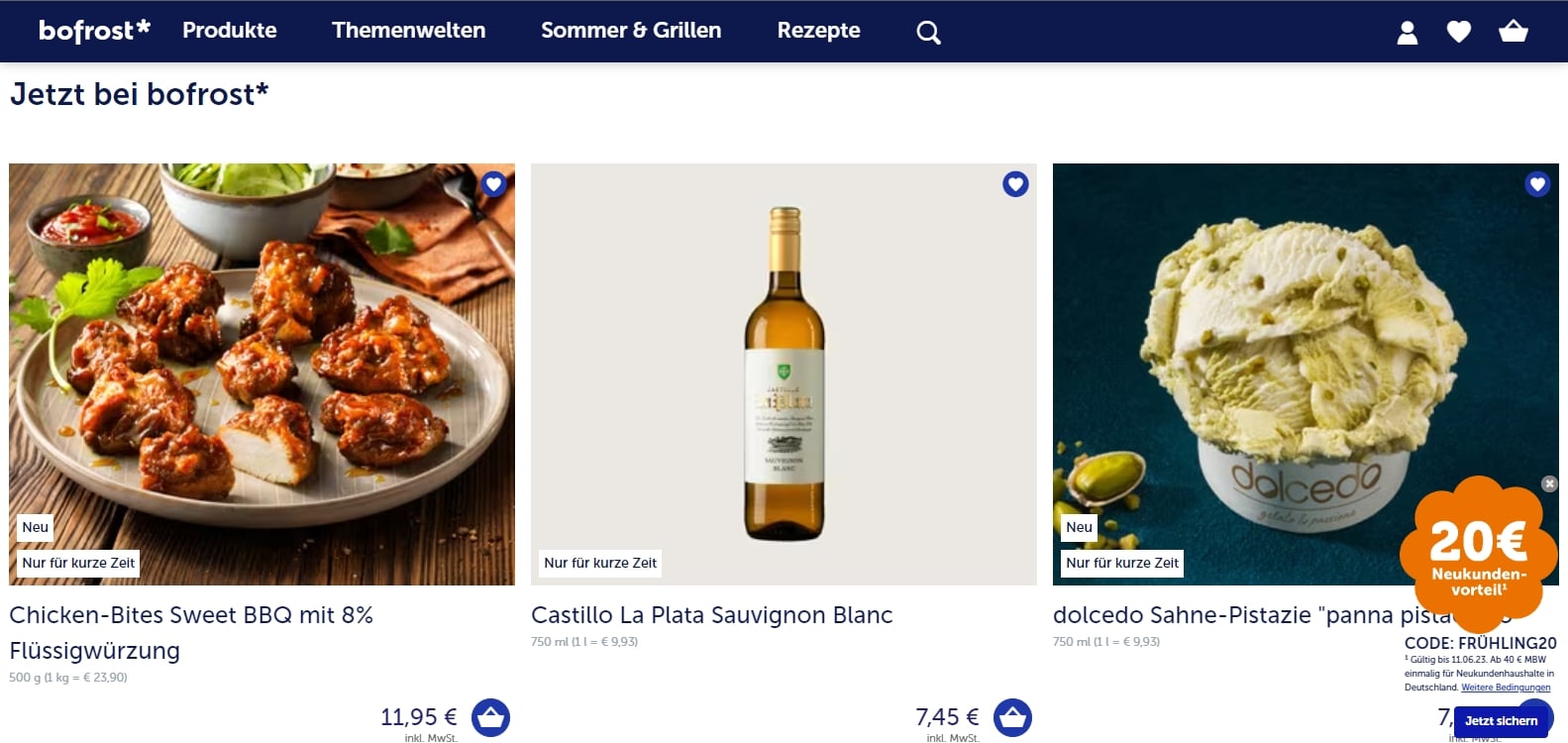
Task: Expand the Themenwelten menu
Action: pyautogui.click(x=408, y=31)
